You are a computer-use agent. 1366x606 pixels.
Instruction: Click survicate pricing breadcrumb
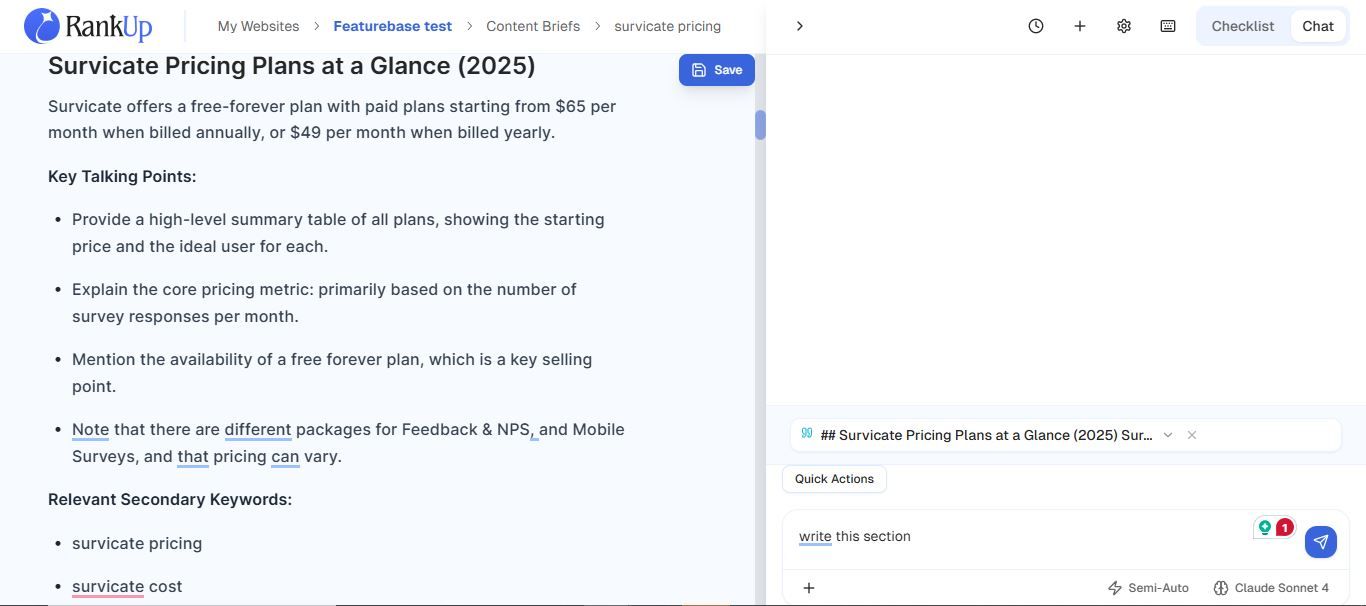tap(667, 26)
